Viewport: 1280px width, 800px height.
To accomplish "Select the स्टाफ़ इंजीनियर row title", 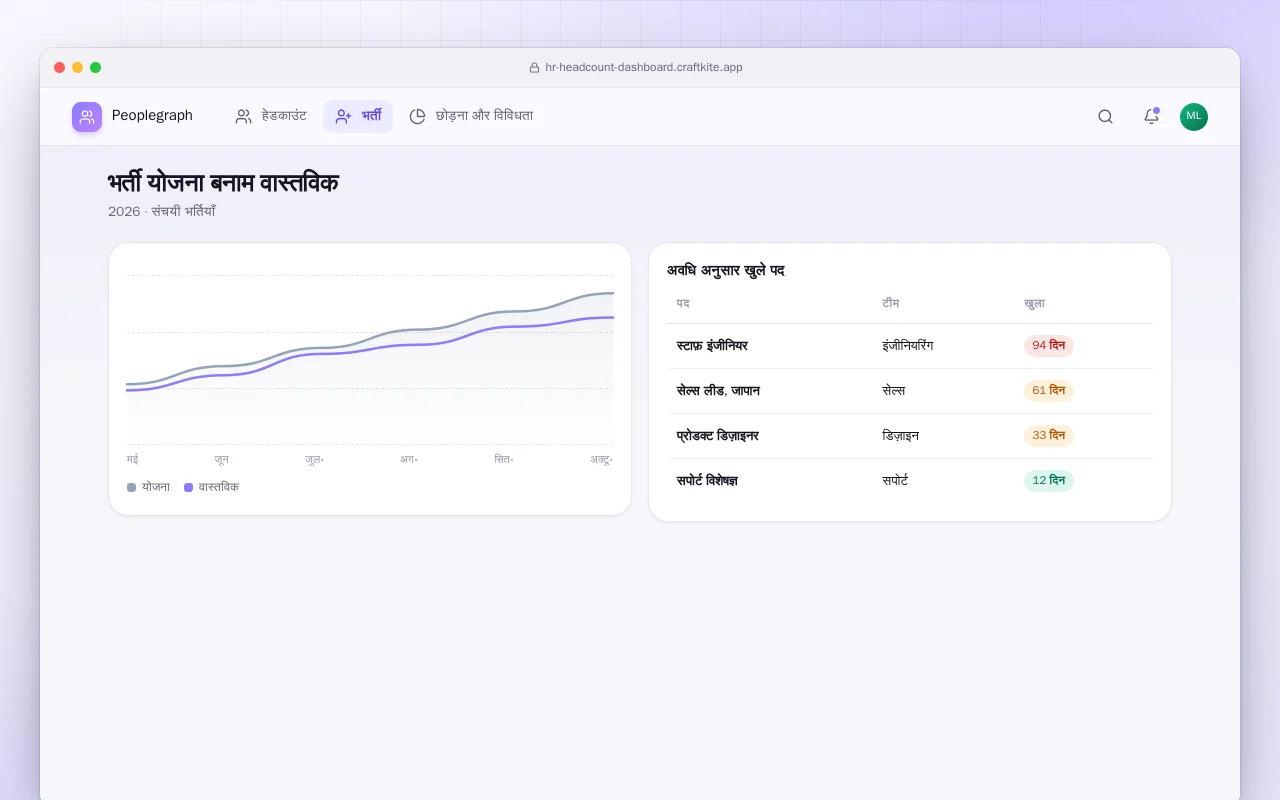I will pos(712,346).
